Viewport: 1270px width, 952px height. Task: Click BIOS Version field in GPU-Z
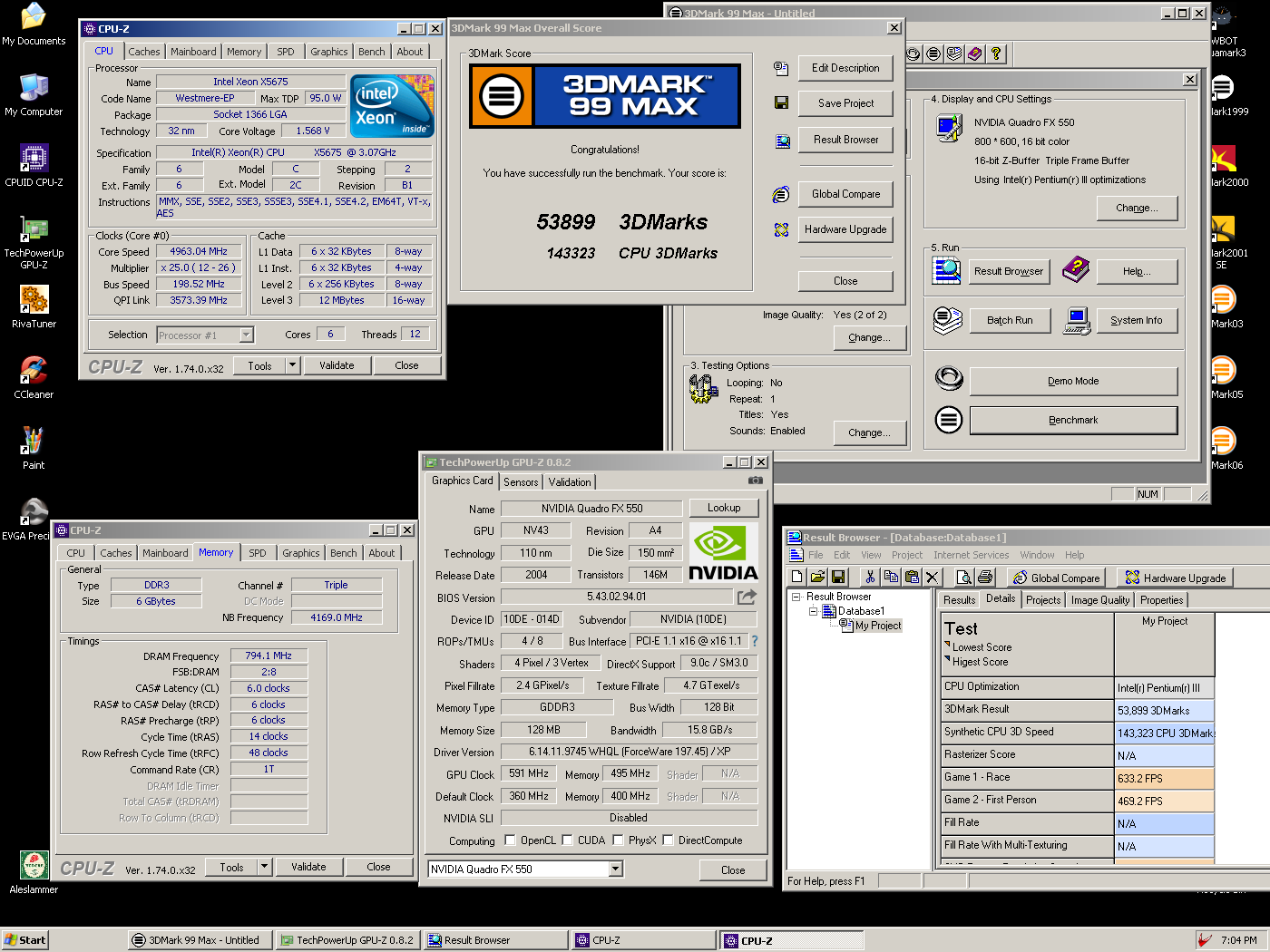point(617,597)
